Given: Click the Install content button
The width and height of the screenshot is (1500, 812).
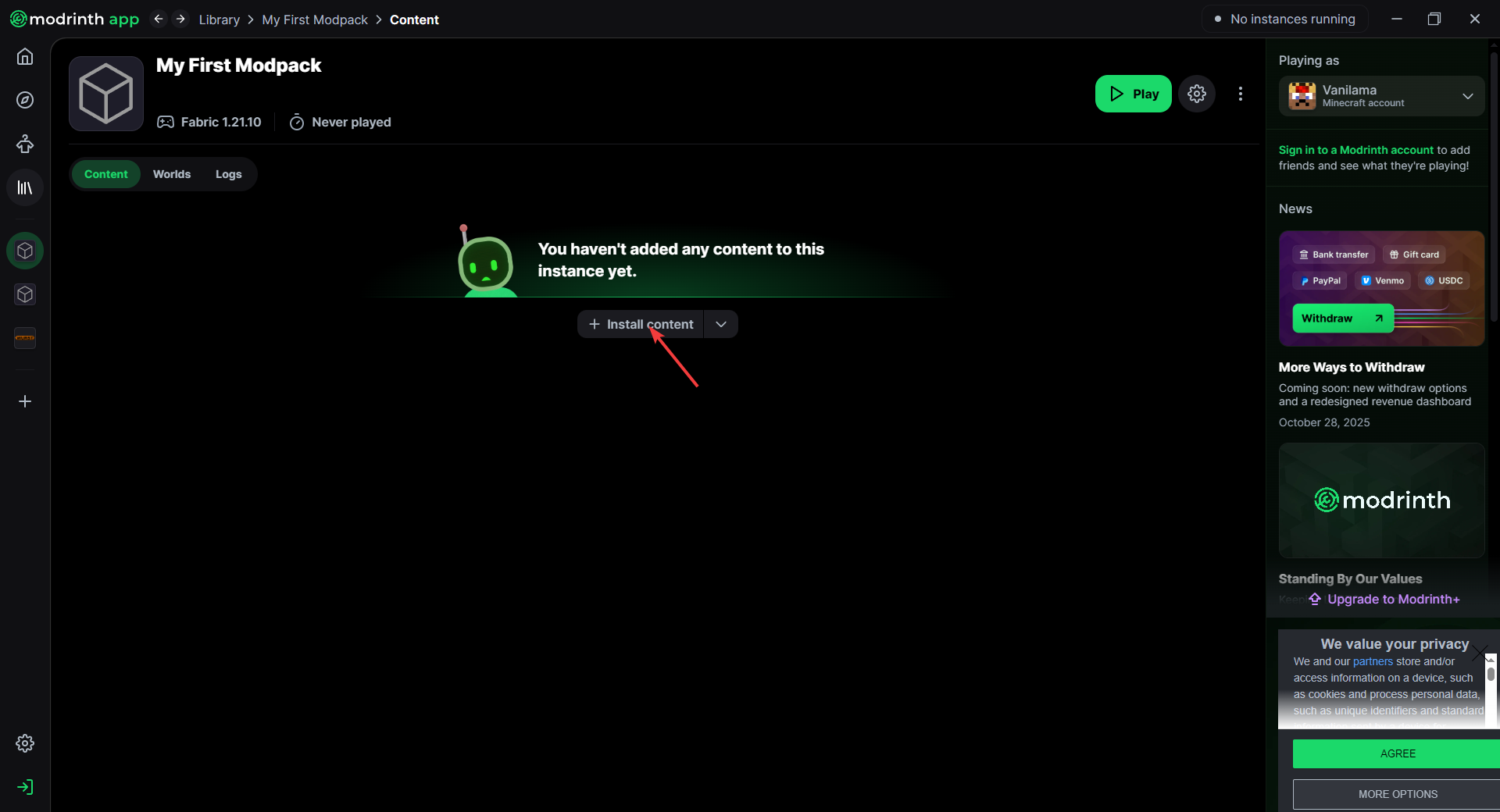Looking at the screenshot, I should (x=641, y=324).
